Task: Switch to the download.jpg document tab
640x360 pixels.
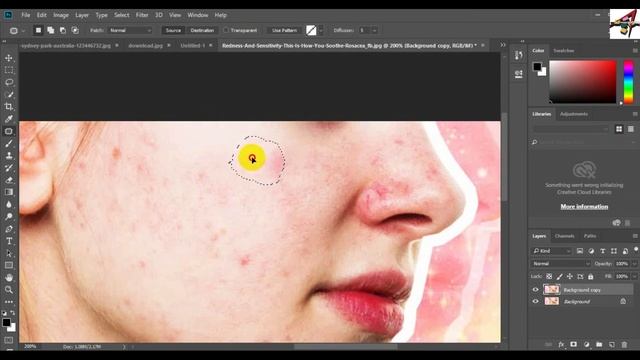Action: click(145, 46)
